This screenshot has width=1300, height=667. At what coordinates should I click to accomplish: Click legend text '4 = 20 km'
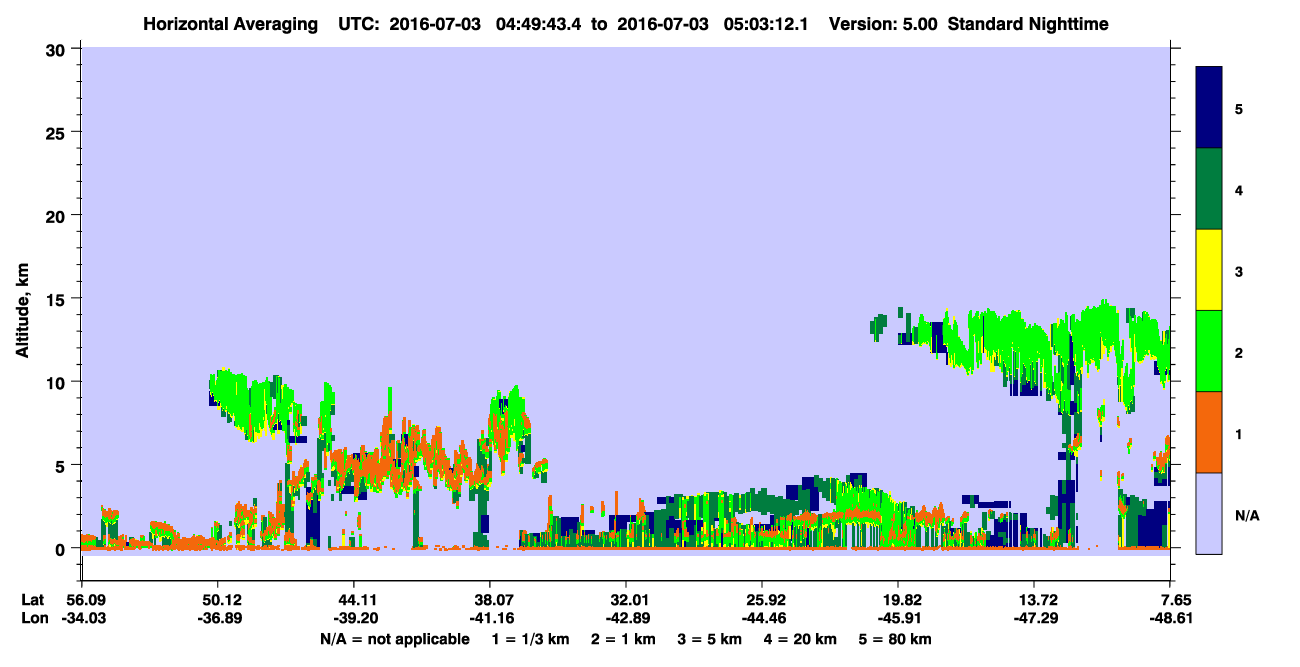coord(802,638)
